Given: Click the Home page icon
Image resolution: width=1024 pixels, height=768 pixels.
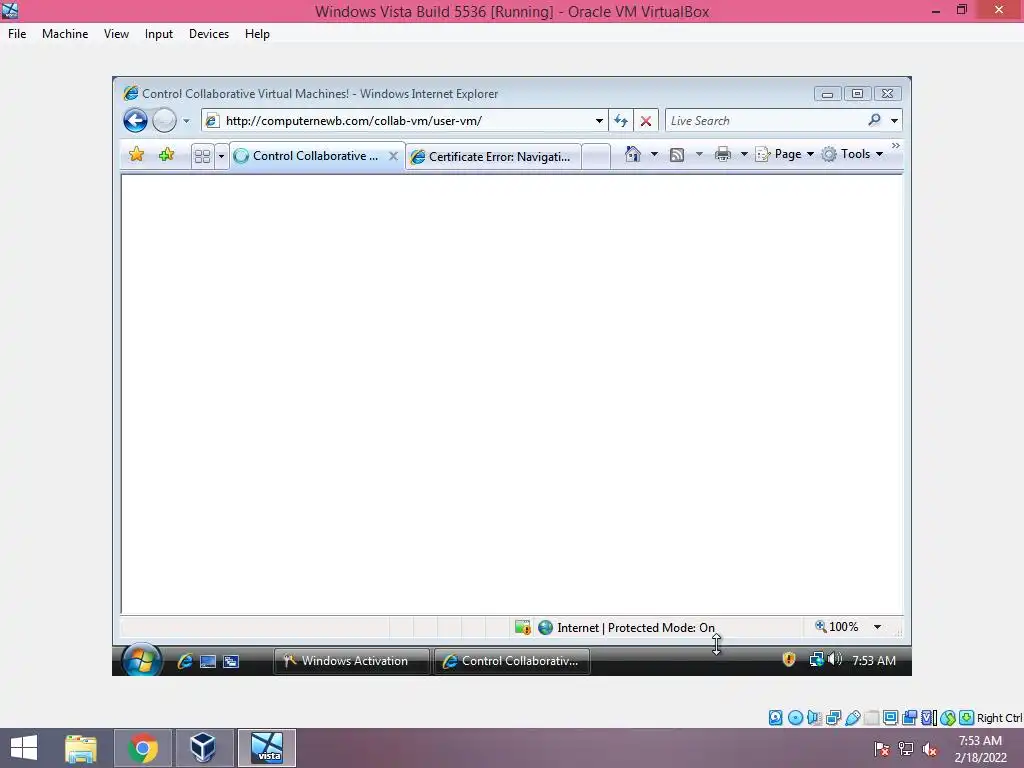Looking at the screenshot, I should tap(632, 154).
